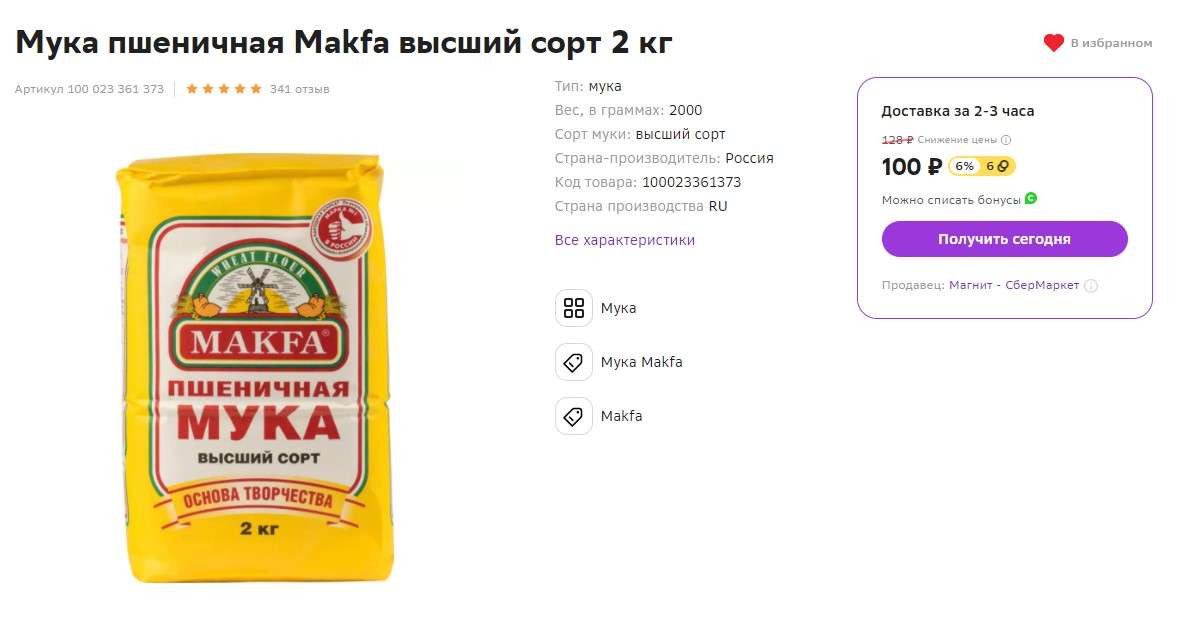This screenshot has height=620, width=1187.
Task: Click the Артикул 100 023 361 373 text
Action: 89,89
